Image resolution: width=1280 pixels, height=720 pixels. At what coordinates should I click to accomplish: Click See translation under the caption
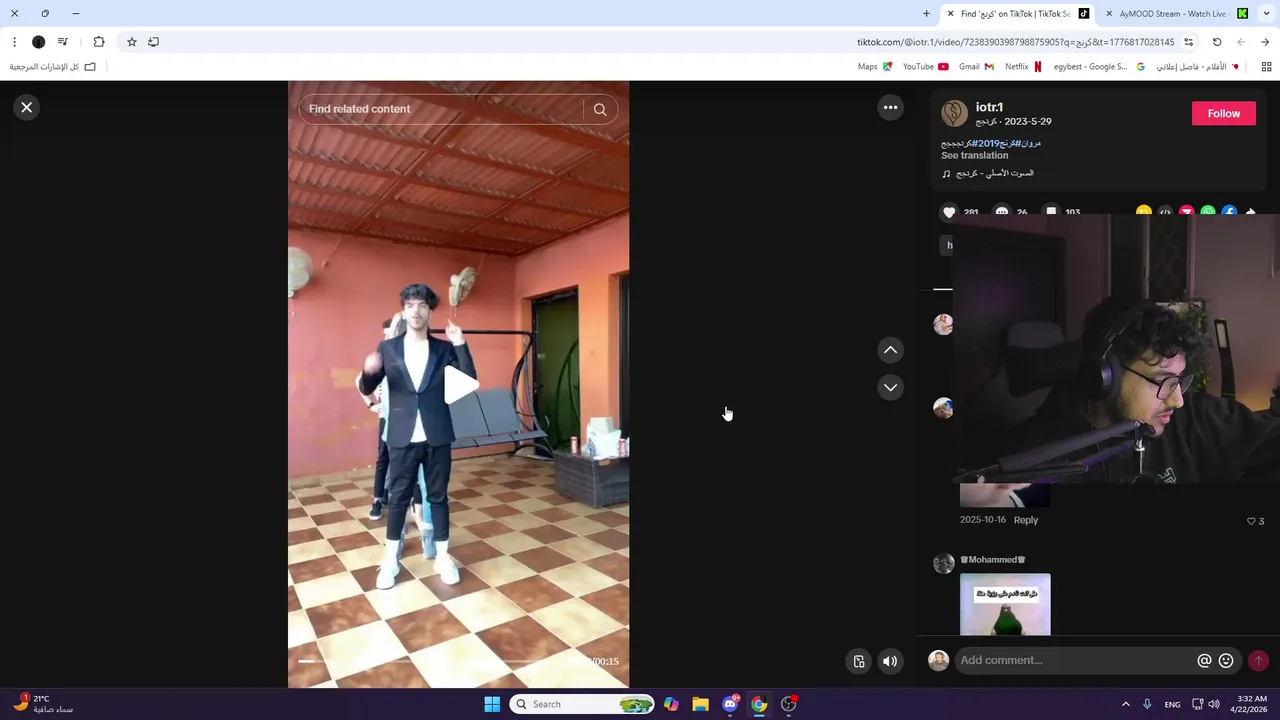point(974,155)
